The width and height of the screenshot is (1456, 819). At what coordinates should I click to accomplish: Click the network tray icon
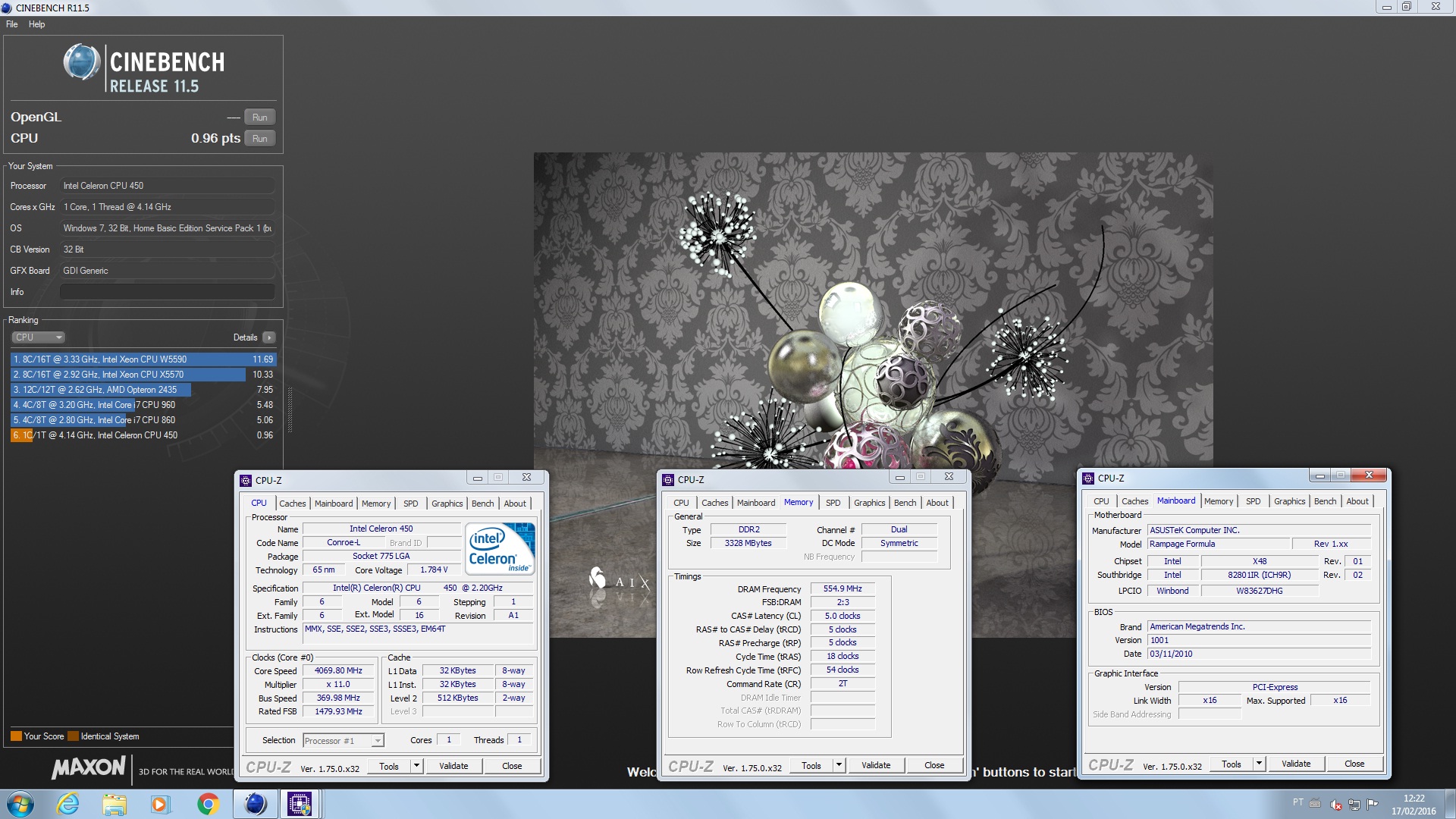coord(1354,805)
